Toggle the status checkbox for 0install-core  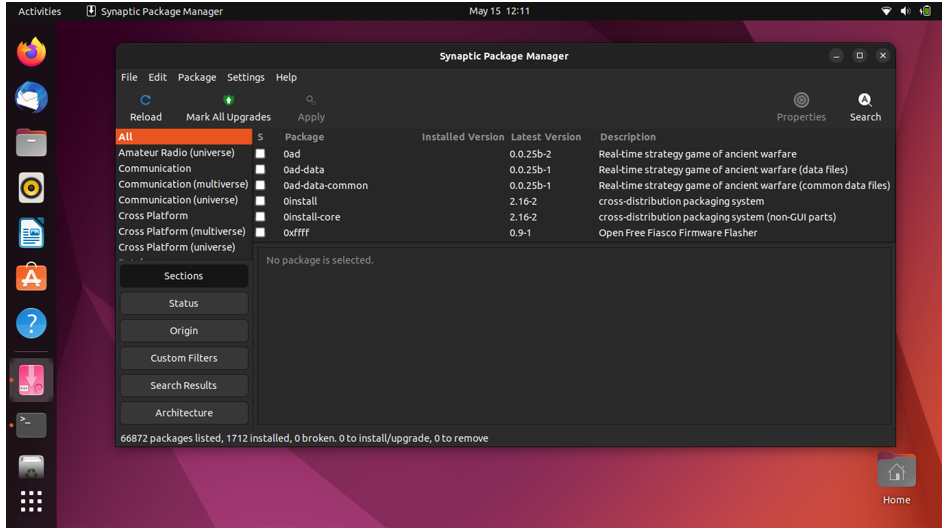[260, 216]
